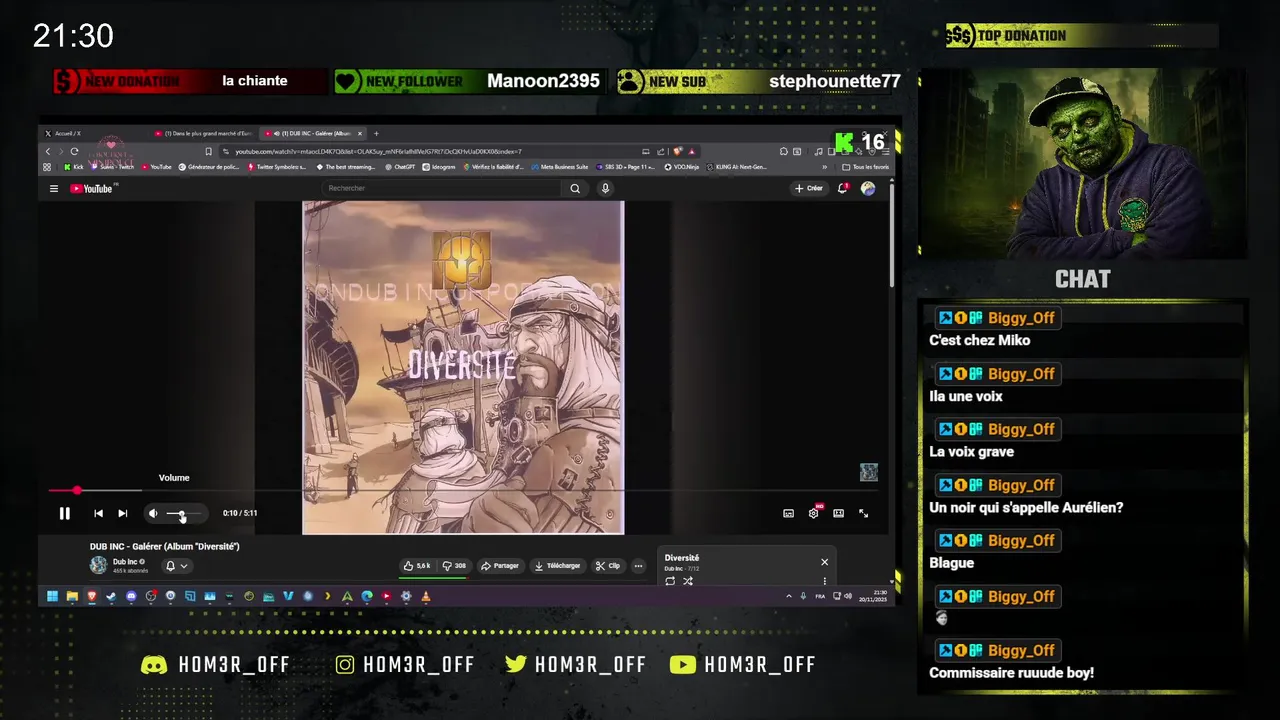The width and height of the screenshot is (1280, 720).
Task: Bookmark this page in the address bar
Action: point(208,152)
